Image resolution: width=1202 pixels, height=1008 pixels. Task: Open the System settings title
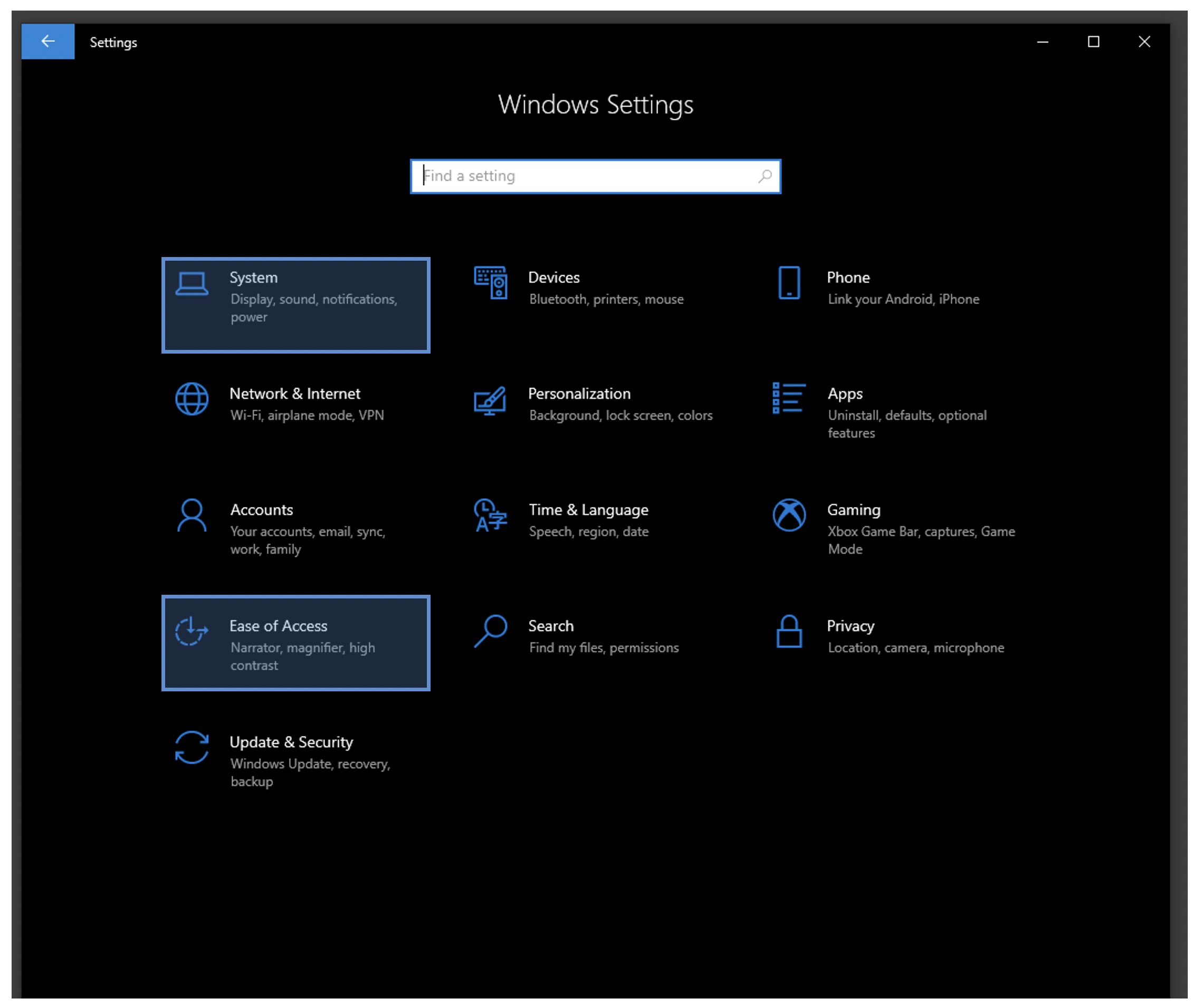click(254, 278)
